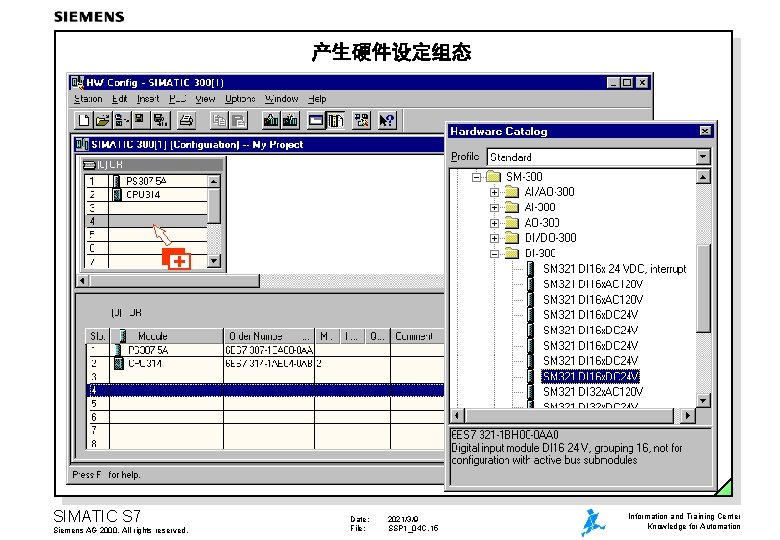
Task: Click the catalog scroll-up arrow
Action: click(703, 177)
